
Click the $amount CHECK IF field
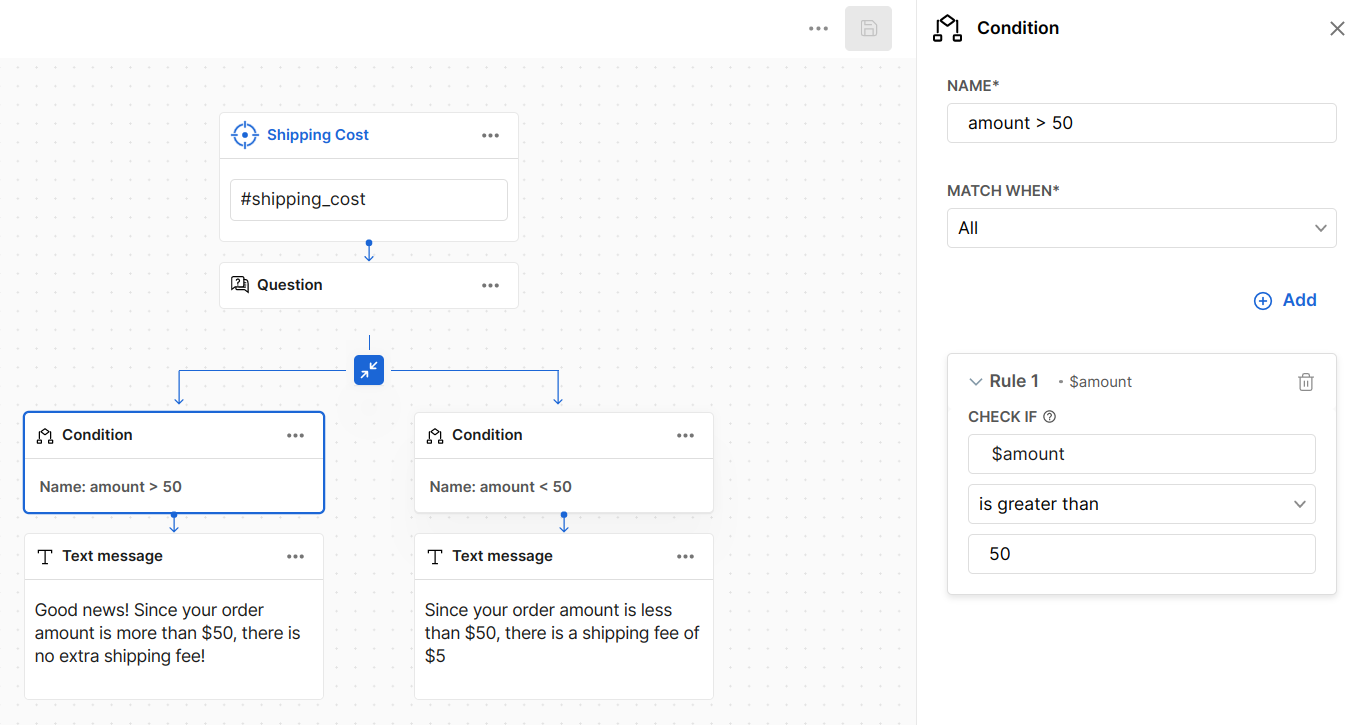point(1141,454)
